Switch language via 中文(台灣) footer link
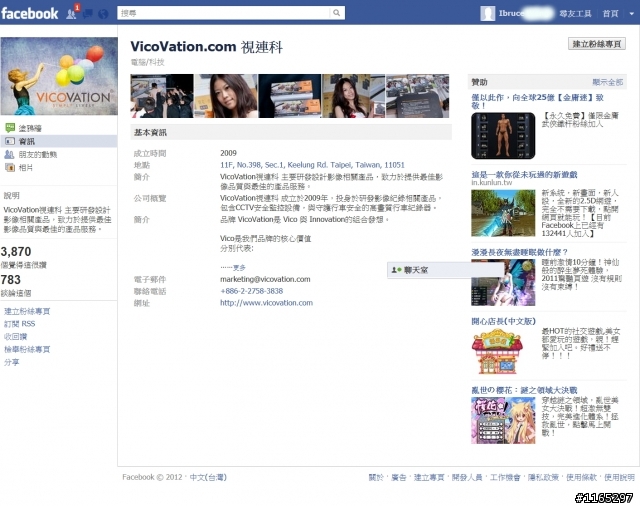The width and height of the screenshot is (640, 506). coord(208,477)
